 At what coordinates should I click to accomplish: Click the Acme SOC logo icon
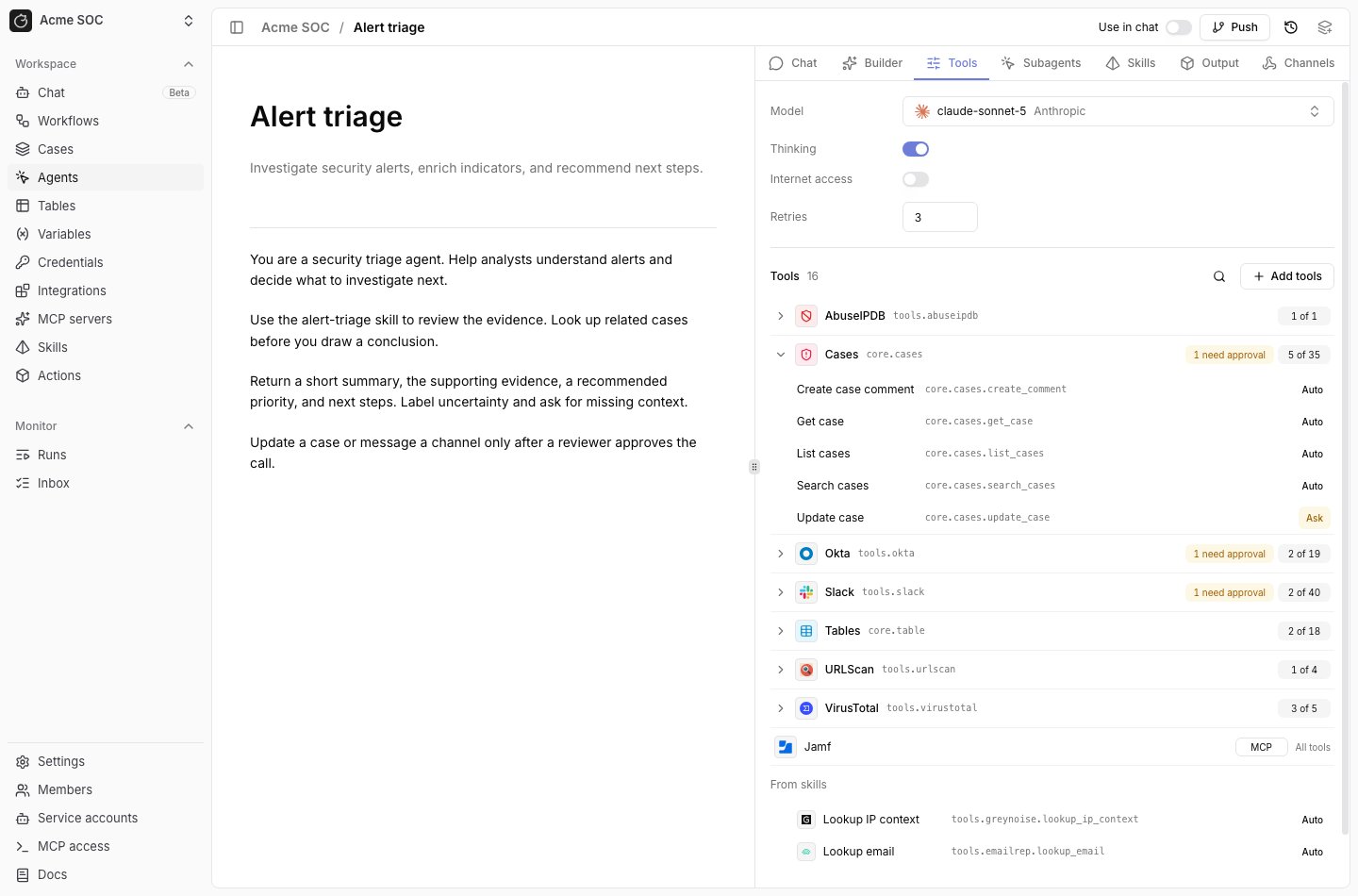tap(21, 20)
